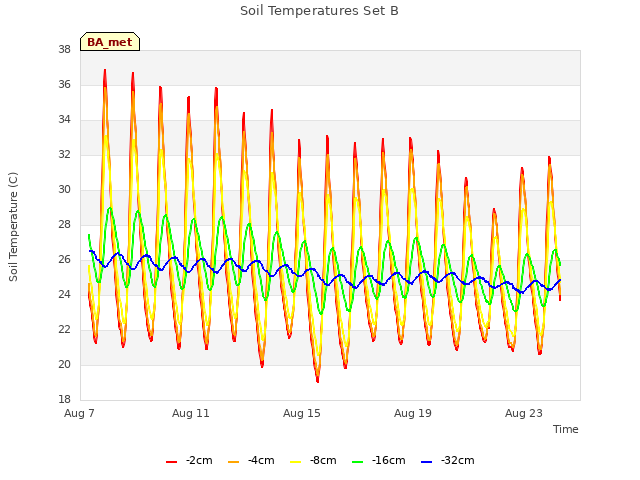Toggle the -32cm series legend entry
The image size is (640, 480).
tap(448, 461)
